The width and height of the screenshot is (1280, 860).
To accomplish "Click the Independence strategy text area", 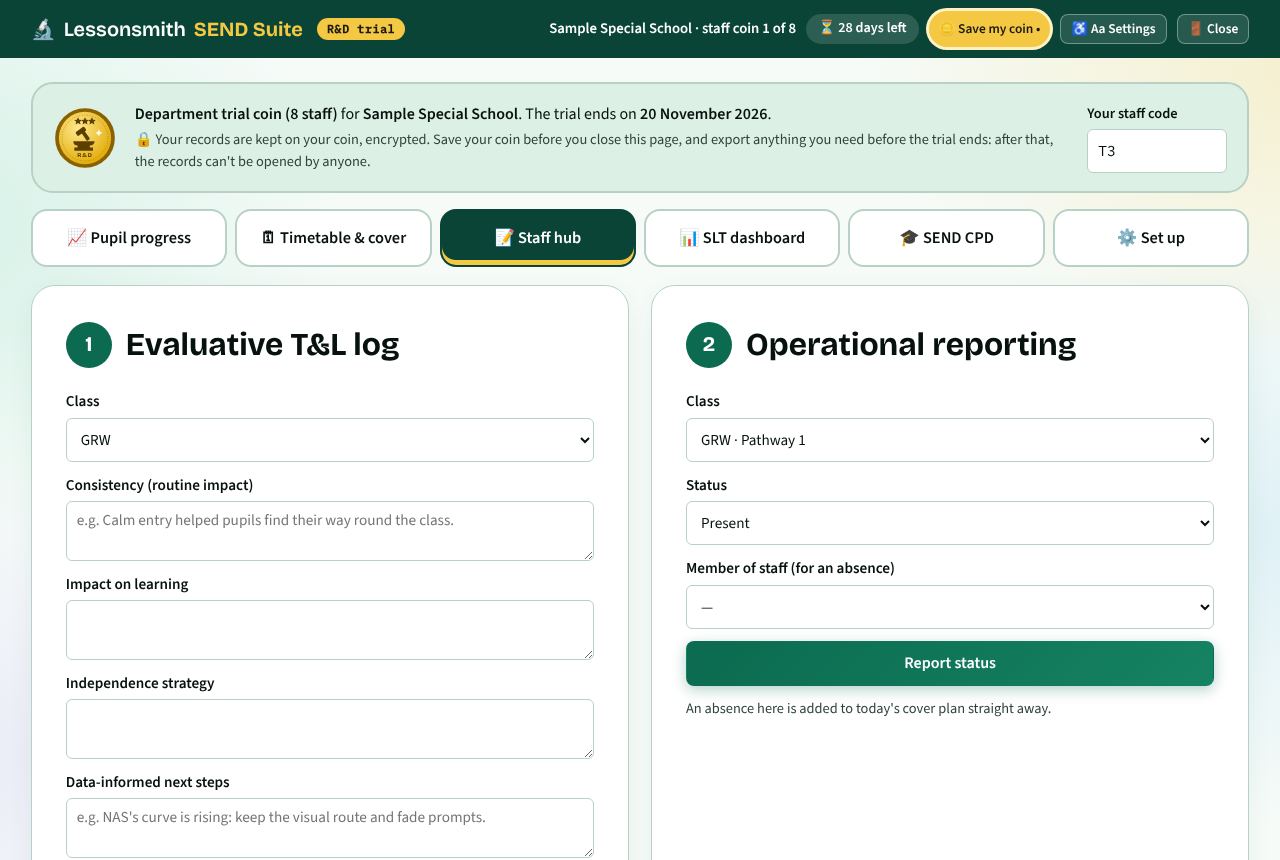I will 330,729.
